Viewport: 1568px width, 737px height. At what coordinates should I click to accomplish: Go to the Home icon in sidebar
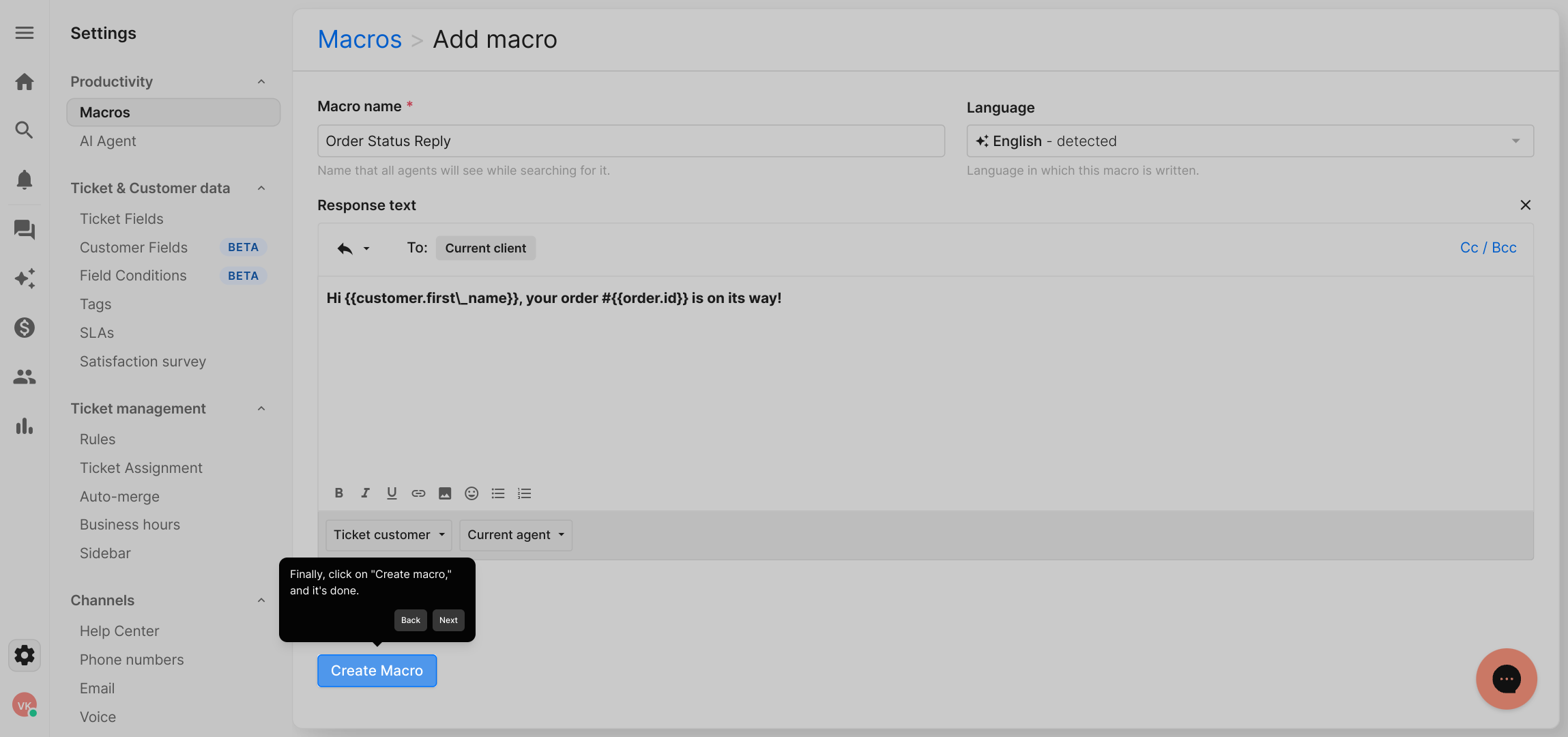click(x=25, y=82)
